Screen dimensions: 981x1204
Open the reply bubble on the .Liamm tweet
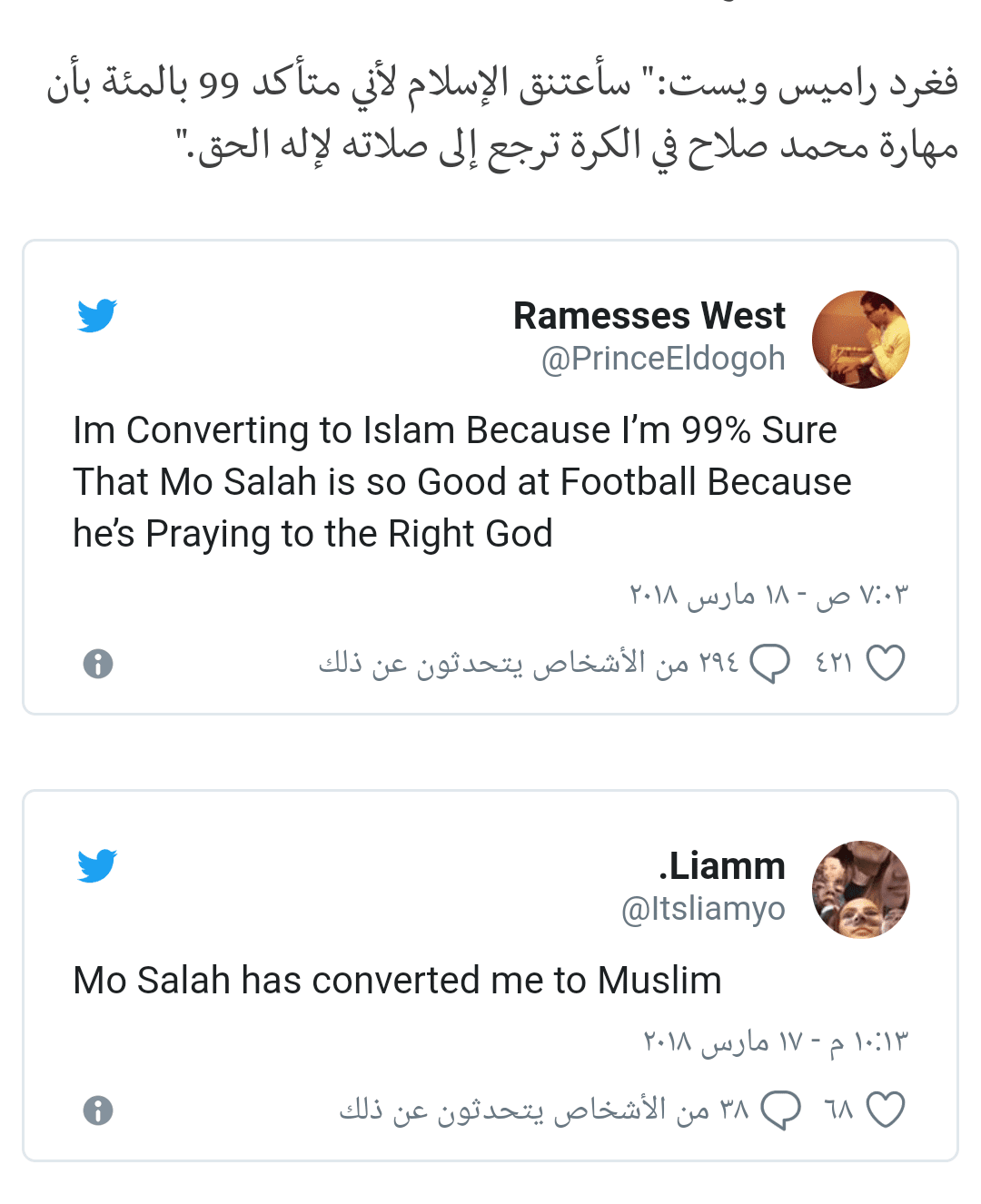tap(781, 1108)
